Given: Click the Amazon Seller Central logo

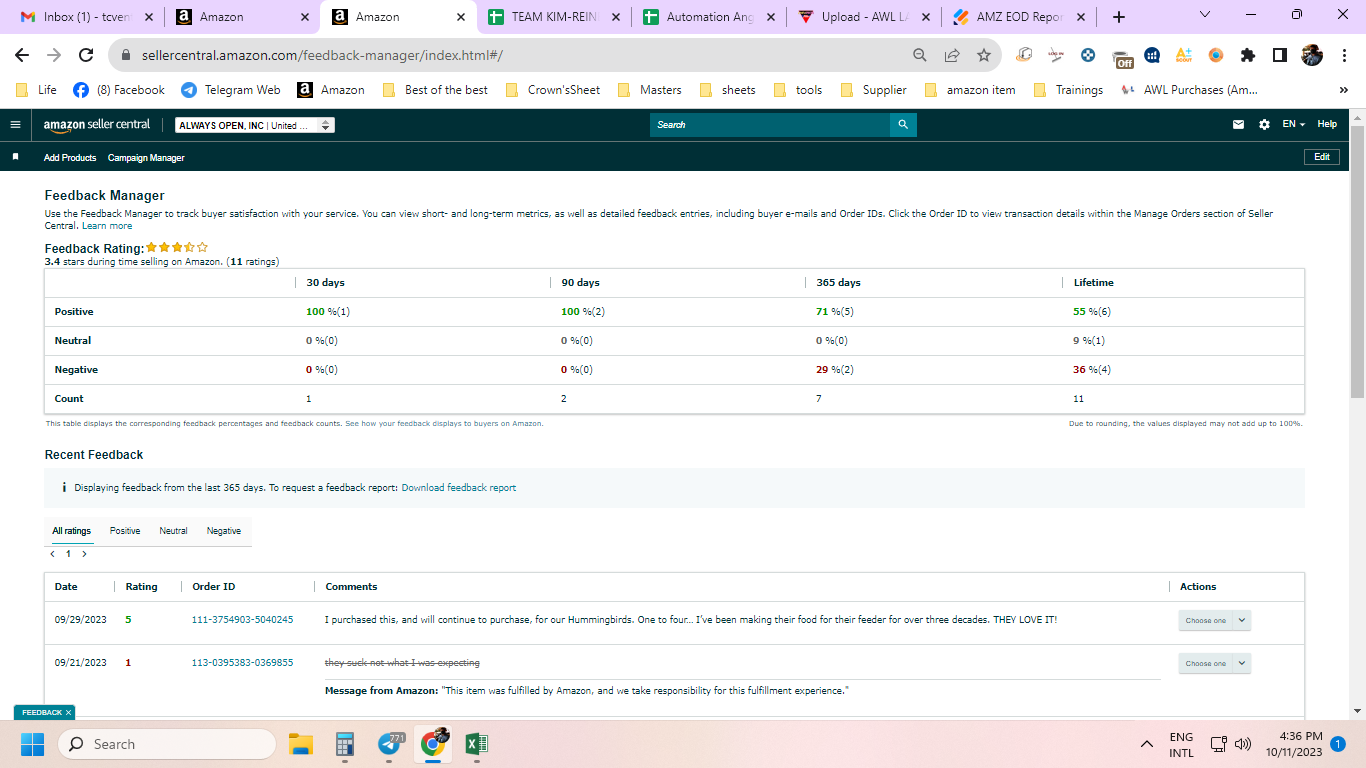Looking at the screenshot, I should click(97, 125).
